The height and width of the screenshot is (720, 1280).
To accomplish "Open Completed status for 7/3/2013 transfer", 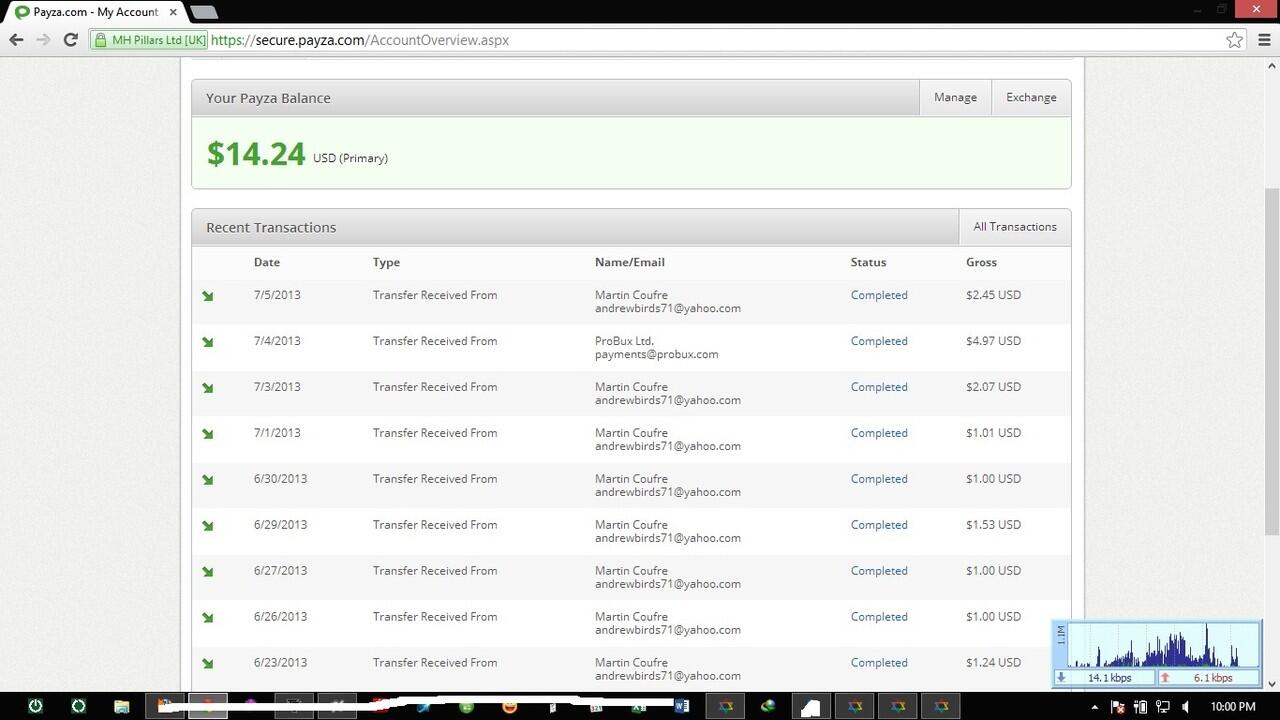I will (879, 387).
